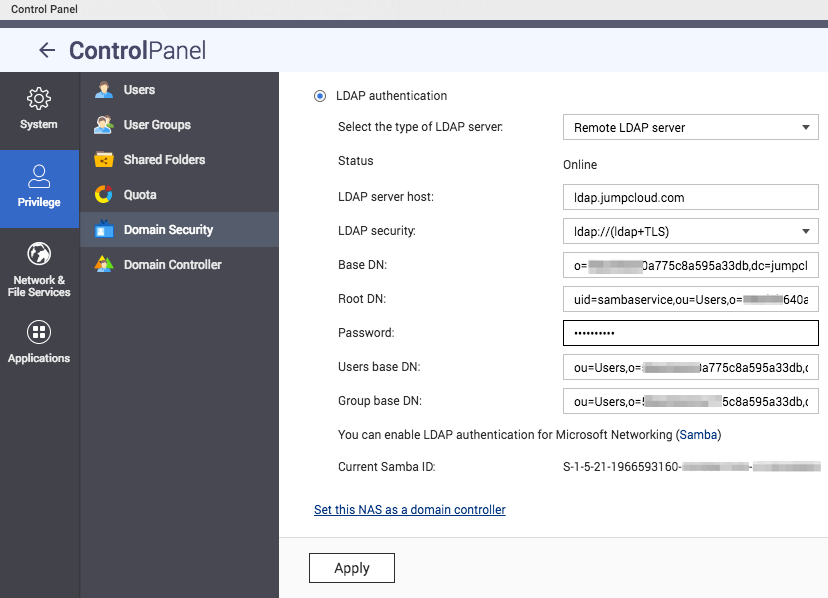Viewport: 828px width, 598px height.
Task: Click the User Groups icon
Action: (x=104, y=124)
